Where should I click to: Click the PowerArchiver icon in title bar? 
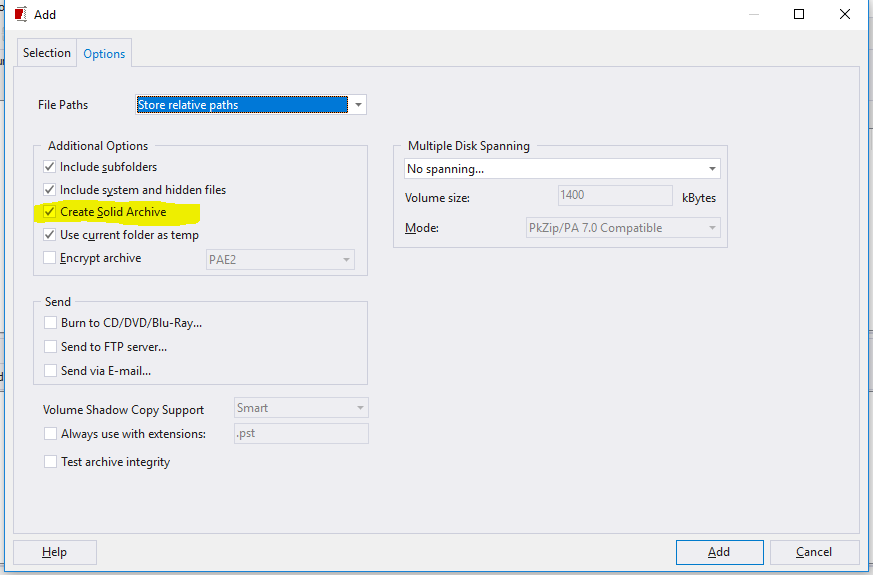point(21,14)
